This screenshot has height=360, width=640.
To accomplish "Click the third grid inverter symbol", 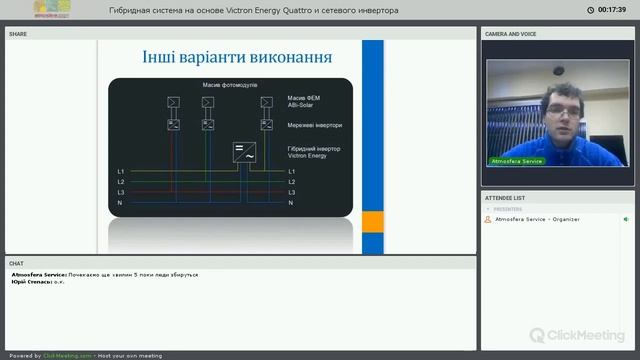I will click(x=267, y=124).
